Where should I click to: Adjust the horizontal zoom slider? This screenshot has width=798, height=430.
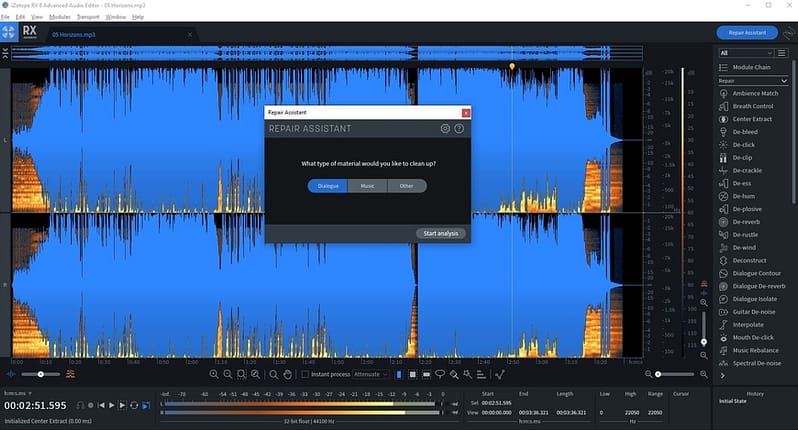[675, 375]
